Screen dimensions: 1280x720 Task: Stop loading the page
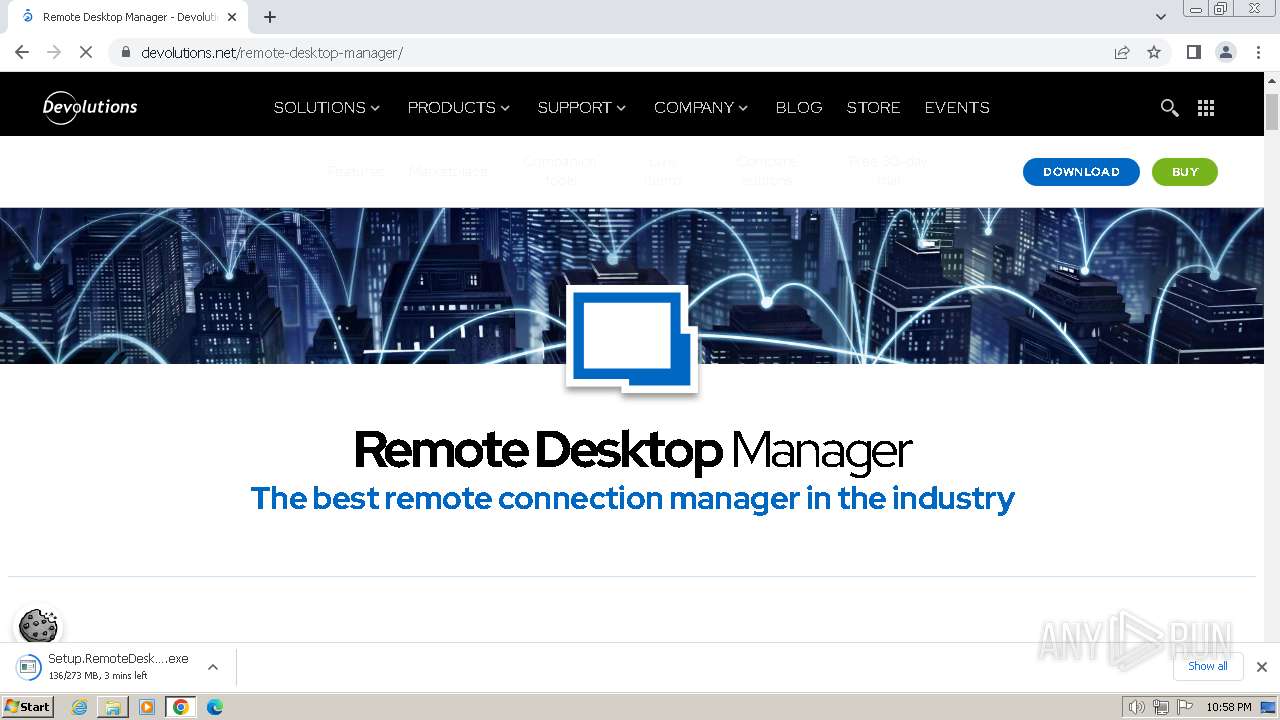coord(86,52)
